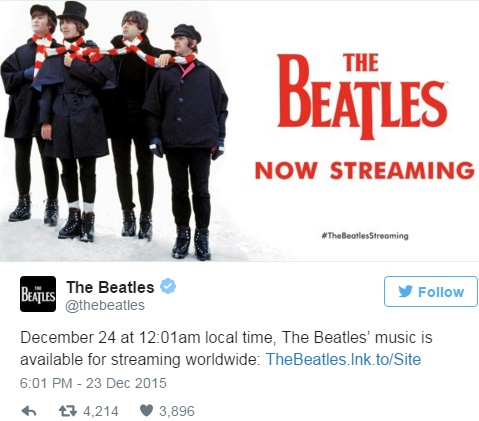The width and height of the screenshot is (479, 421).
Task: Click The Beatles display name
Action: [110, 287]
